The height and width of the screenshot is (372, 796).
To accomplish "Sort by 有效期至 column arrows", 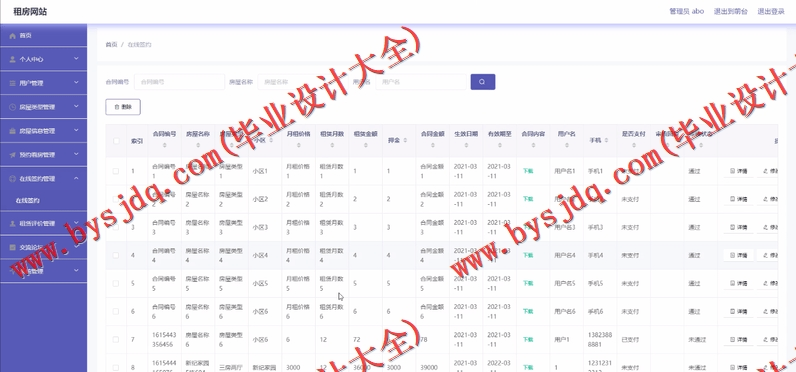I will point(500,146).
